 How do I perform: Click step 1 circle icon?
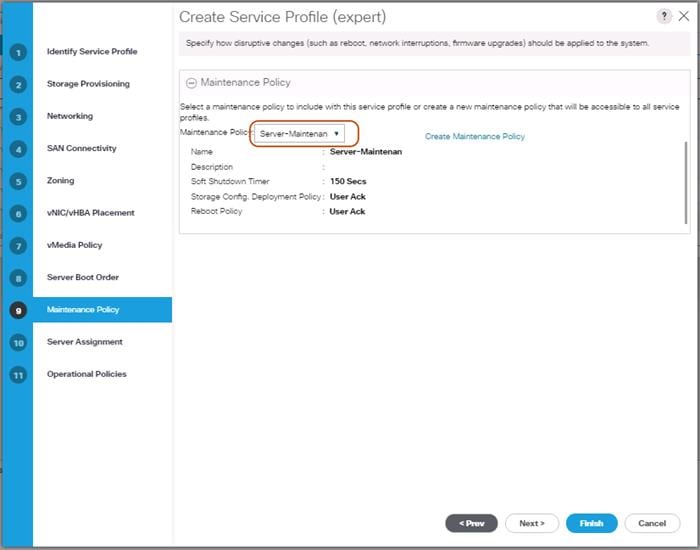click(18, 52)
